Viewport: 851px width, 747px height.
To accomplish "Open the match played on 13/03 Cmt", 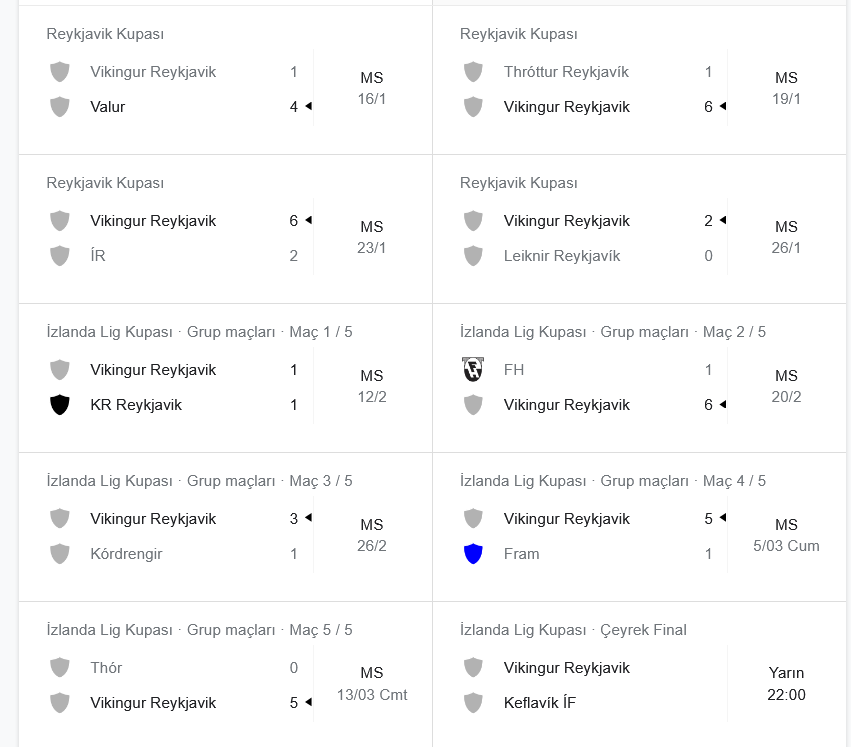I will [225, 676].
